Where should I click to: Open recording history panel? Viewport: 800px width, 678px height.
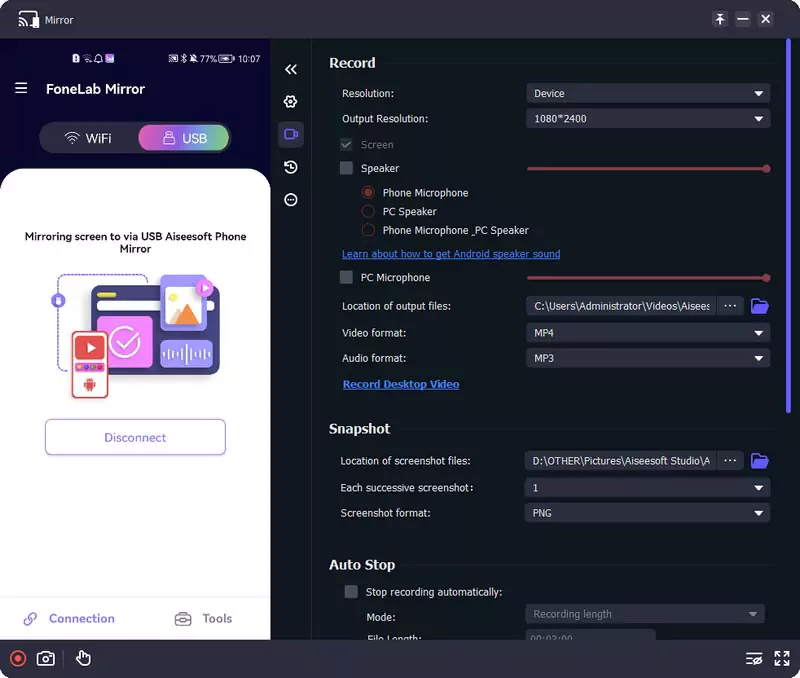point(290,167)
